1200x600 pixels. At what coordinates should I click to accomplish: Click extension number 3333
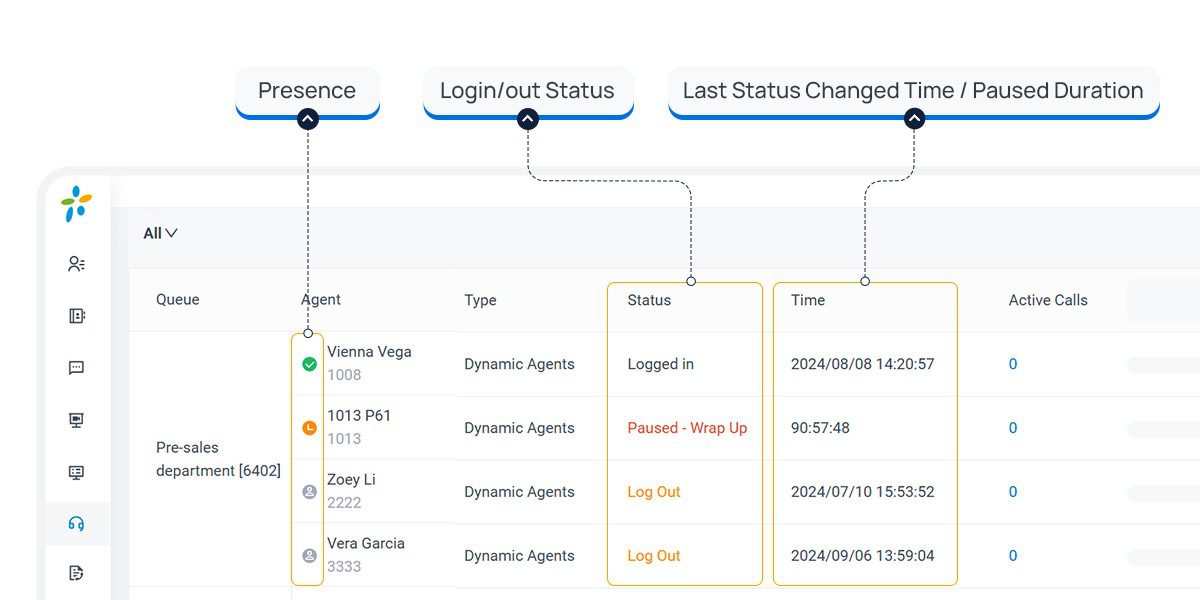[344, 567]
